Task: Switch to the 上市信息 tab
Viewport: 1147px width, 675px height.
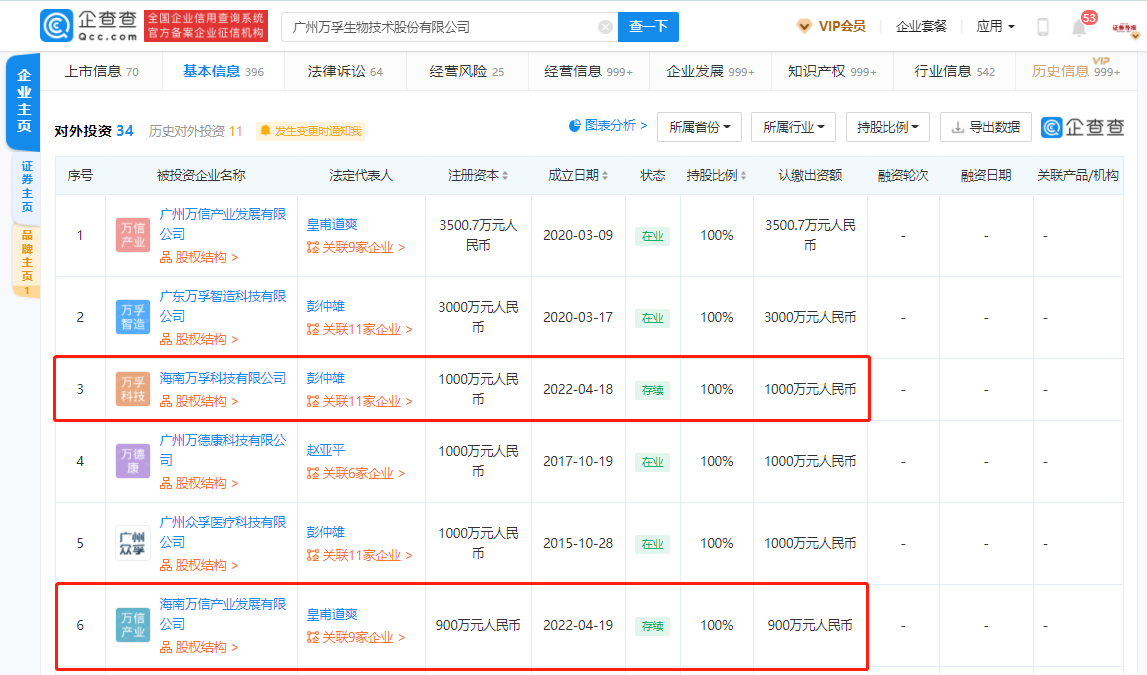Action: [102, 71]
